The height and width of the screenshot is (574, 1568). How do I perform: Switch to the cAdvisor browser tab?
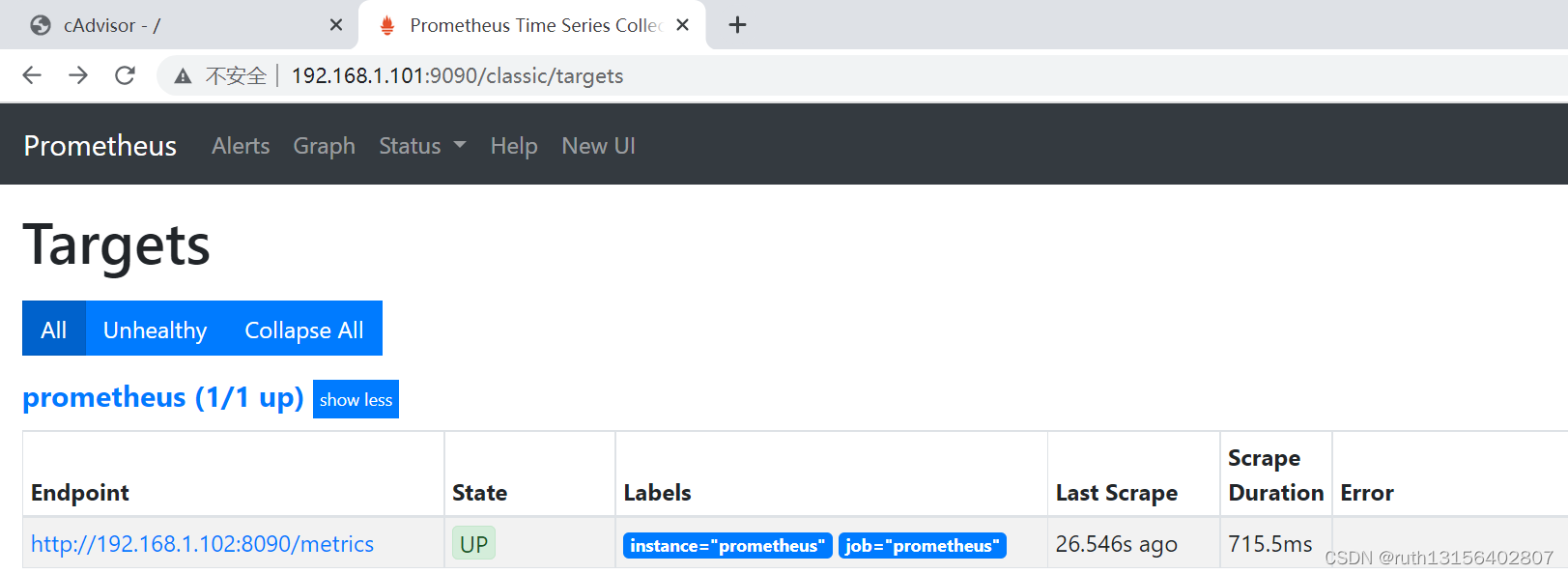[x=179, y=25]
